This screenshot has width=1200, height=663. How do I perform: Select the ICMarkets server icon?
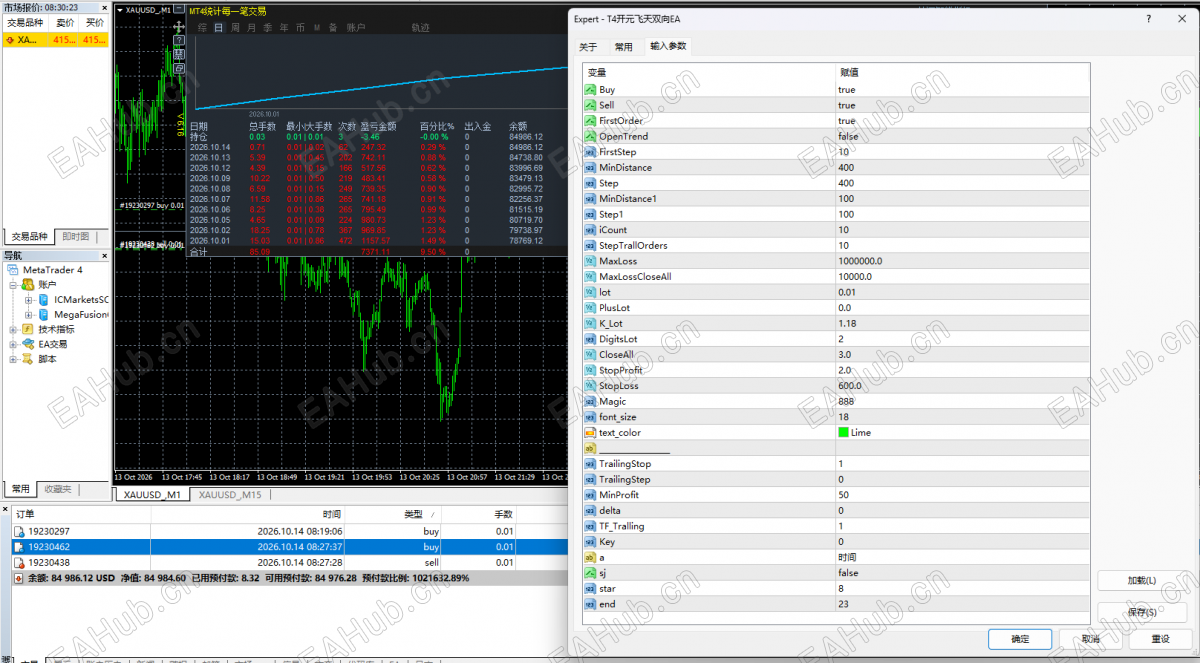(45, 300)
